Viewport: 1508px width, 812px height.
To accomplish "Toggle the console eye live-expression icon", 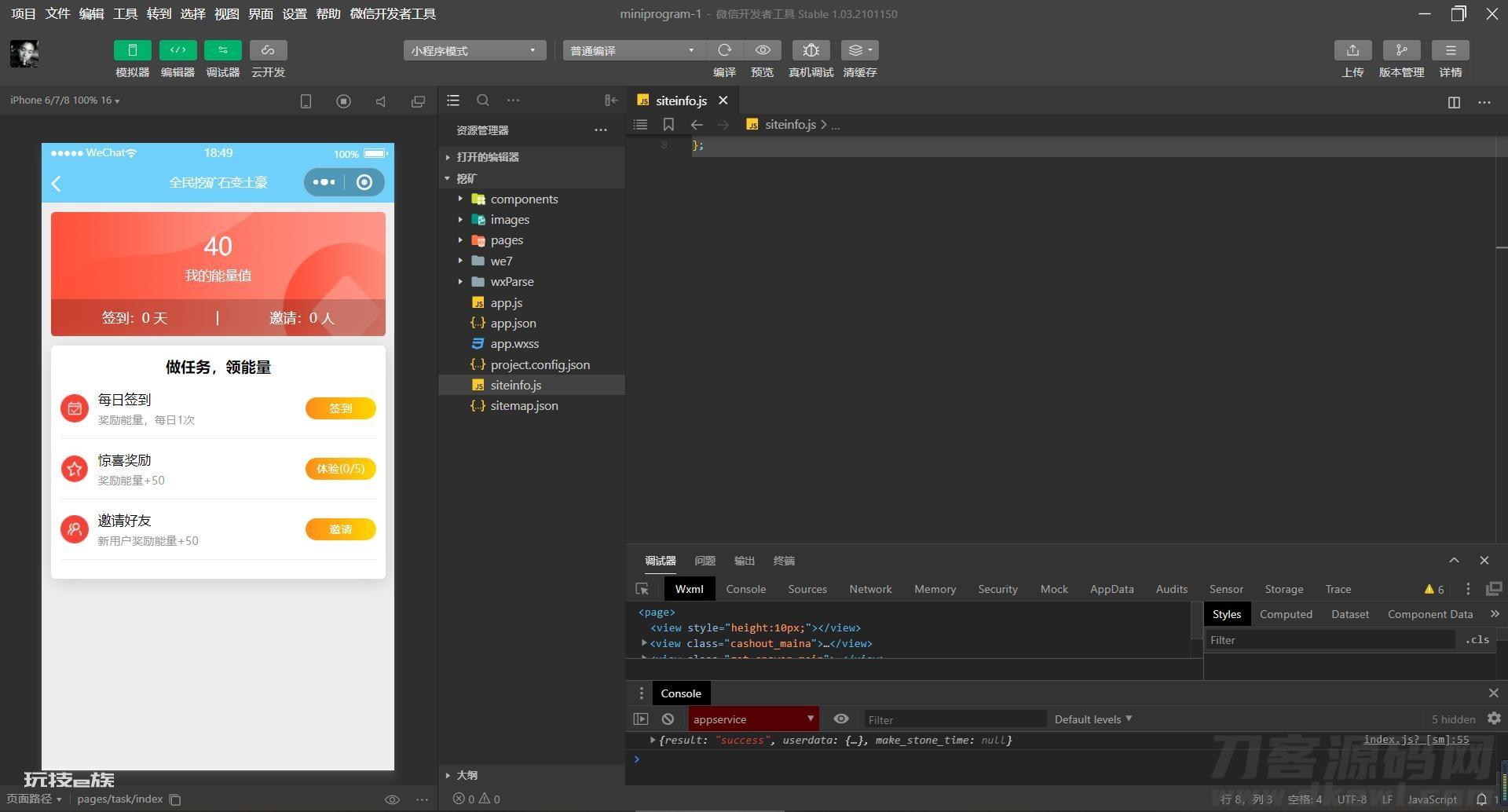I will click(x=840, y=719).
